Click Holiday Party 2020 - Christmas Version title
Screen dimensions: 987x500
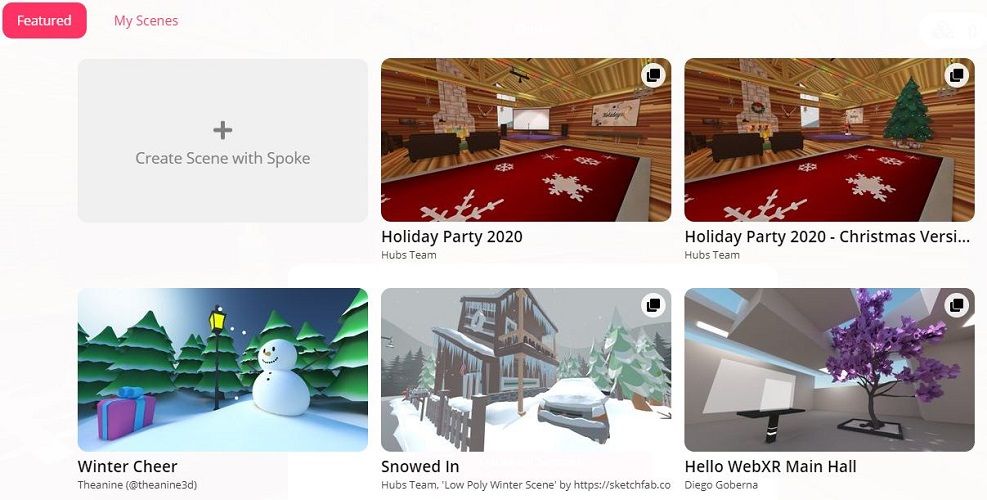pyautogui.click(x=827, y=237)
